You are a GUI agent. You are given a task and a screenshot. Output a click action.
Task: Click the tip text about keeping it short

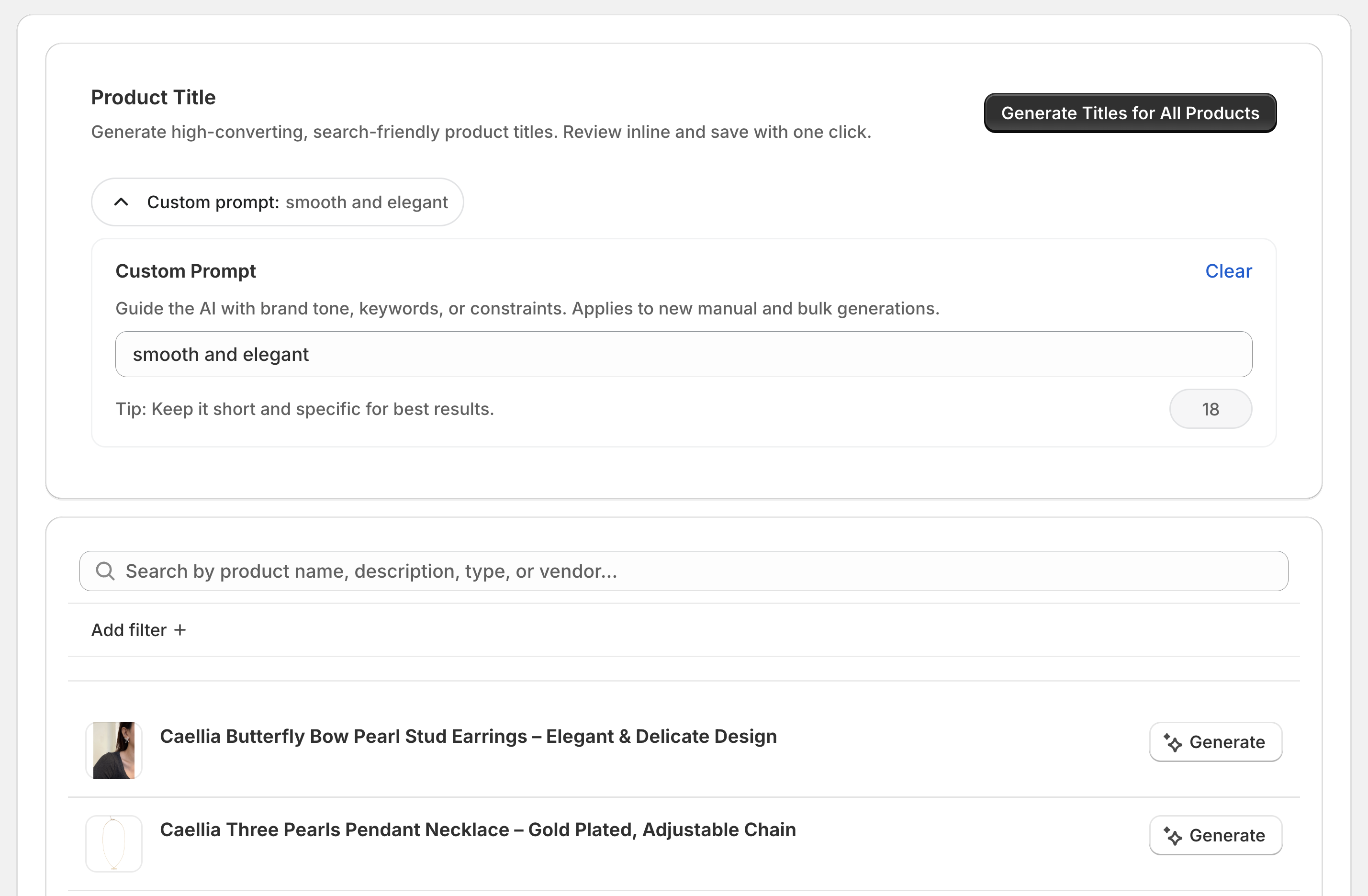(304, 409)
